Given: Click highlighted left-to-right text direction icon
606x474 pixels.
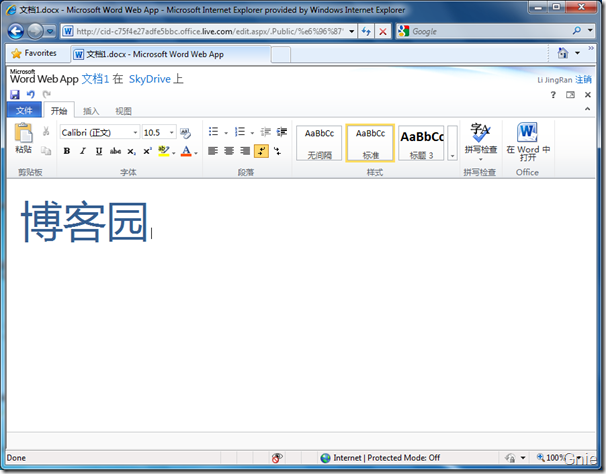Looking at the screenshot, I should (x=261, y=151).
